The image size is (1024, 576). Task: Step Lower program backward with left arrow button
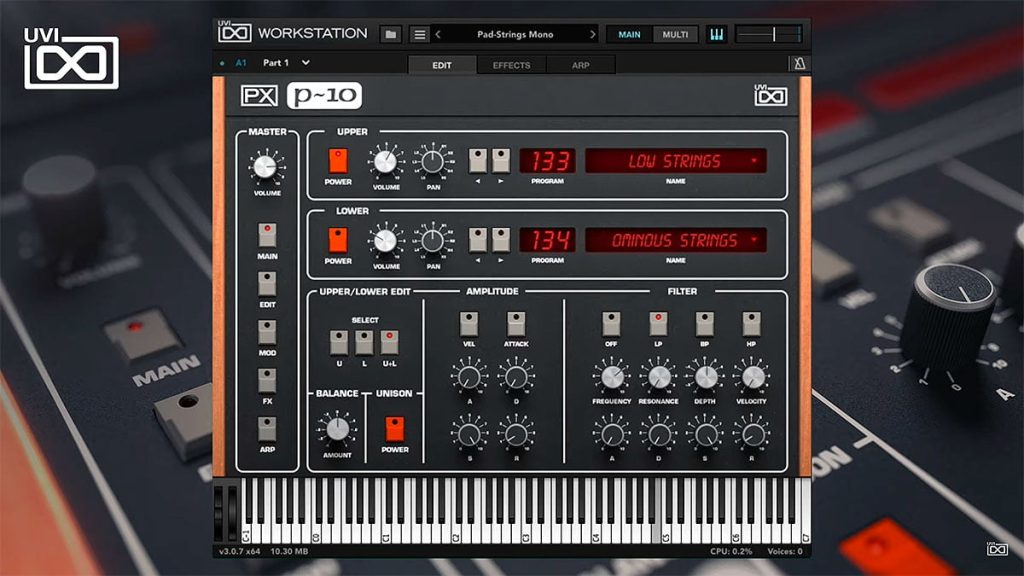tap(478, 240)
